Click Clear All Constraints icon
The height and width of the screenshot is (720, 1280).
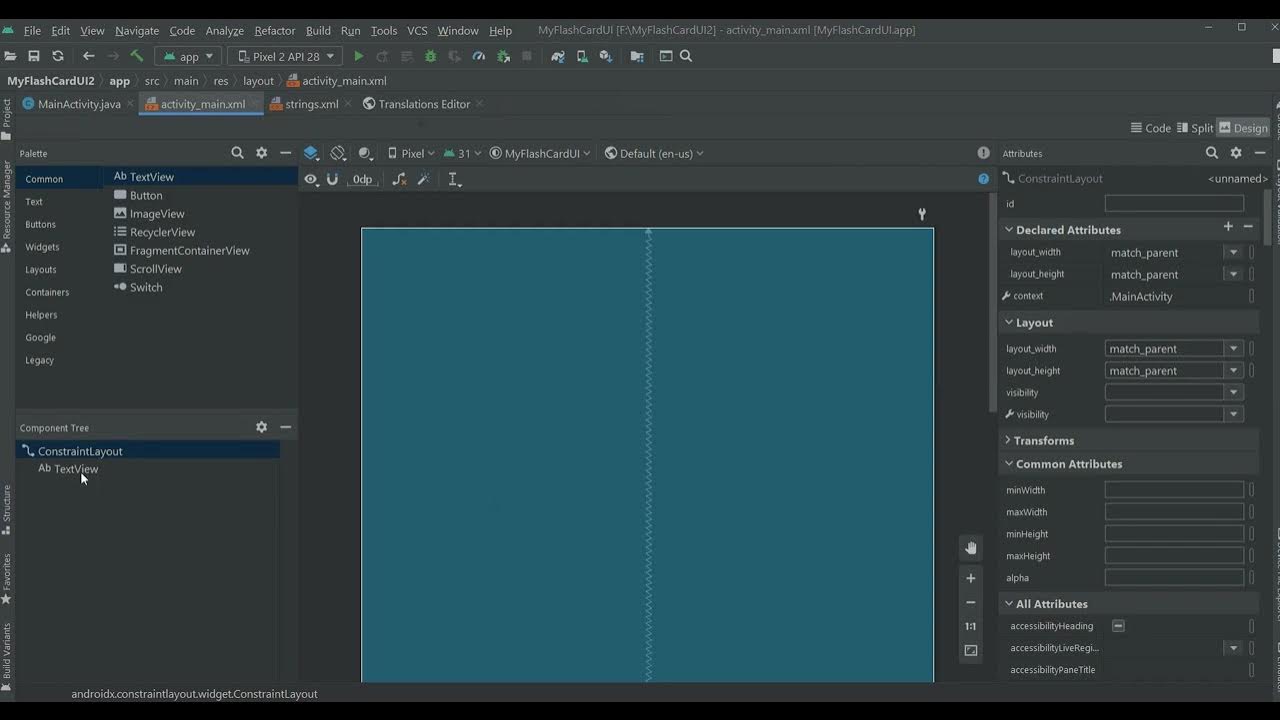(x=399, y=179)
